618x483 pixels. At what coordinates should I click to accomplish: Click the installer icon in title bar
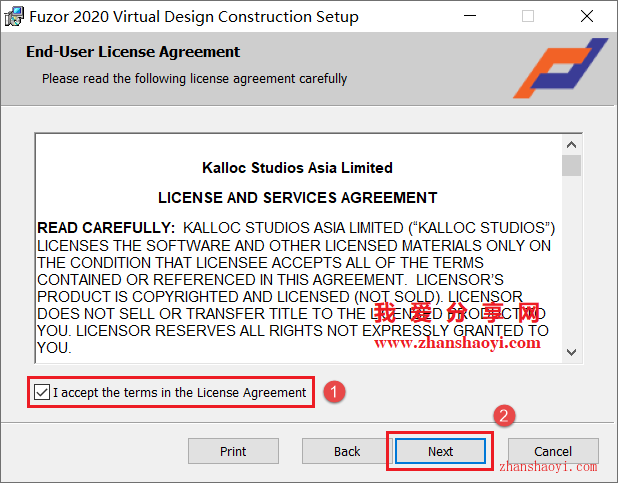click(x=14, y=17)
